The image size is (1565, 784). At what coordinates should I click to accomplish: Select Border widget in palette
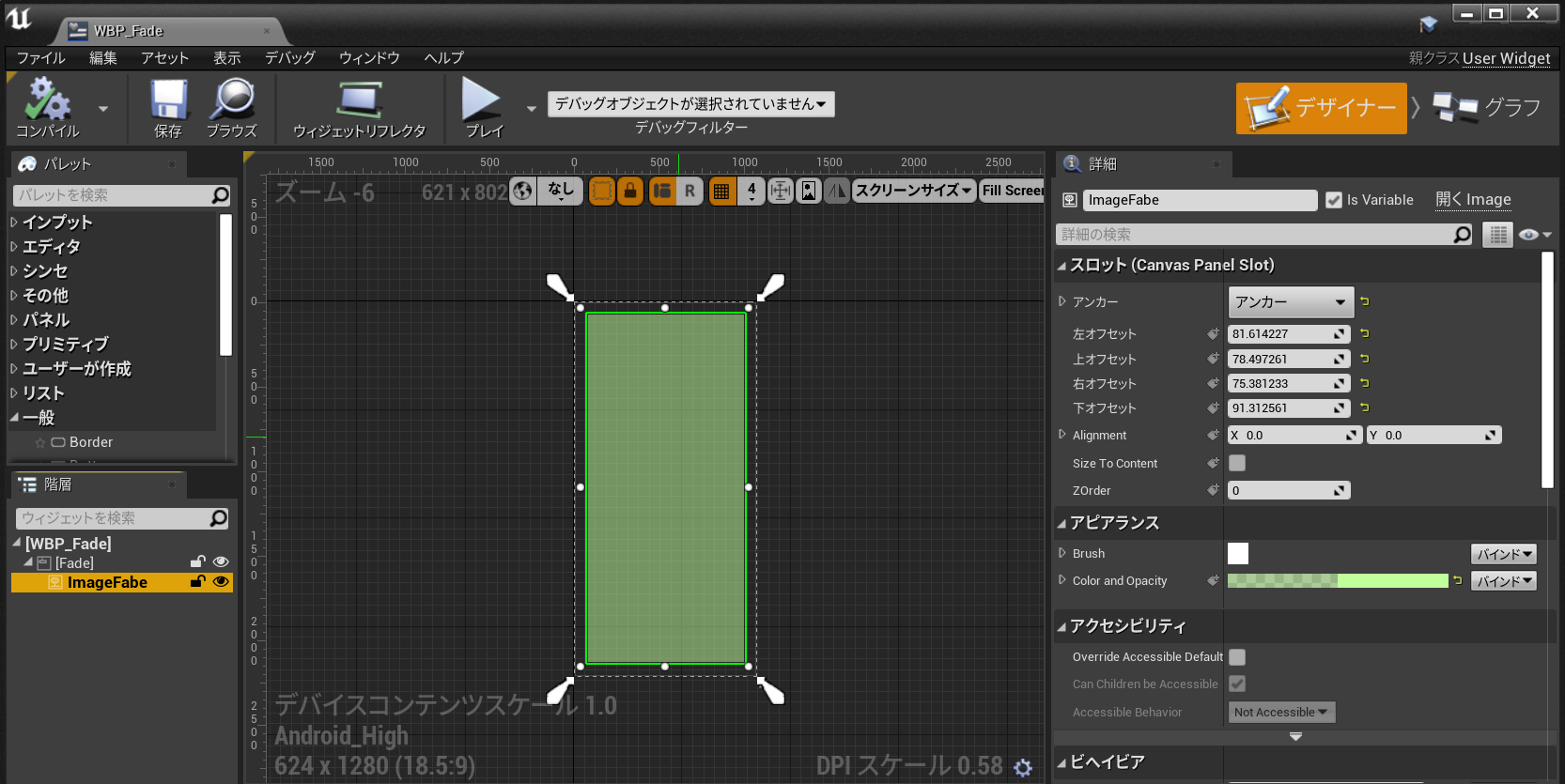coord(91,442)
